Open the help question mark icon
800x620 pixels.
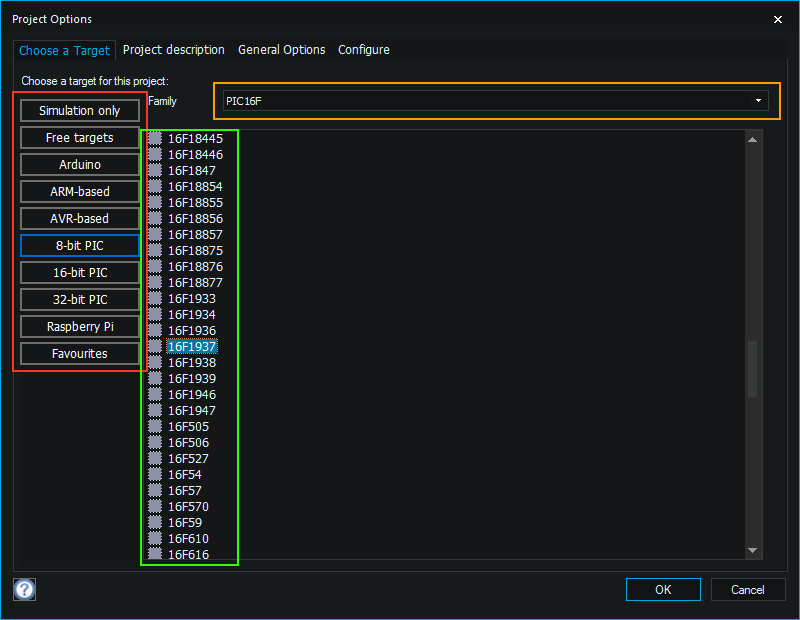(x=24, y=589)
